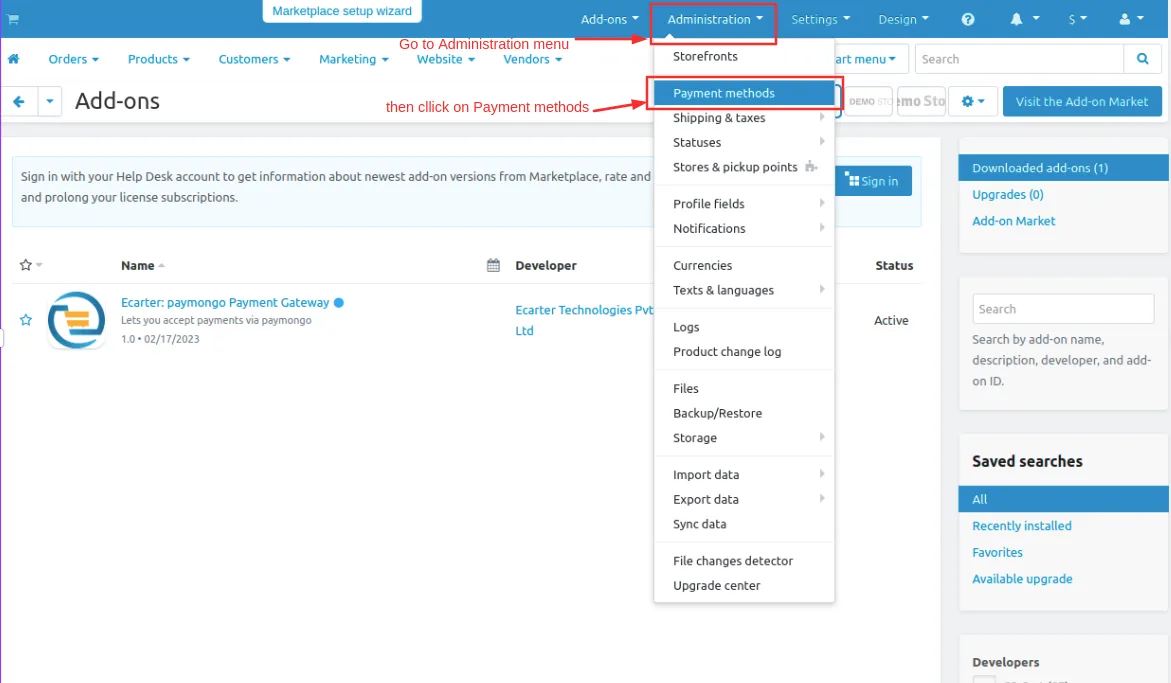This screenshot has width=1171, height=683.
Task: Click the blue verified dot beside paymongo
Action: coord(339,302)
